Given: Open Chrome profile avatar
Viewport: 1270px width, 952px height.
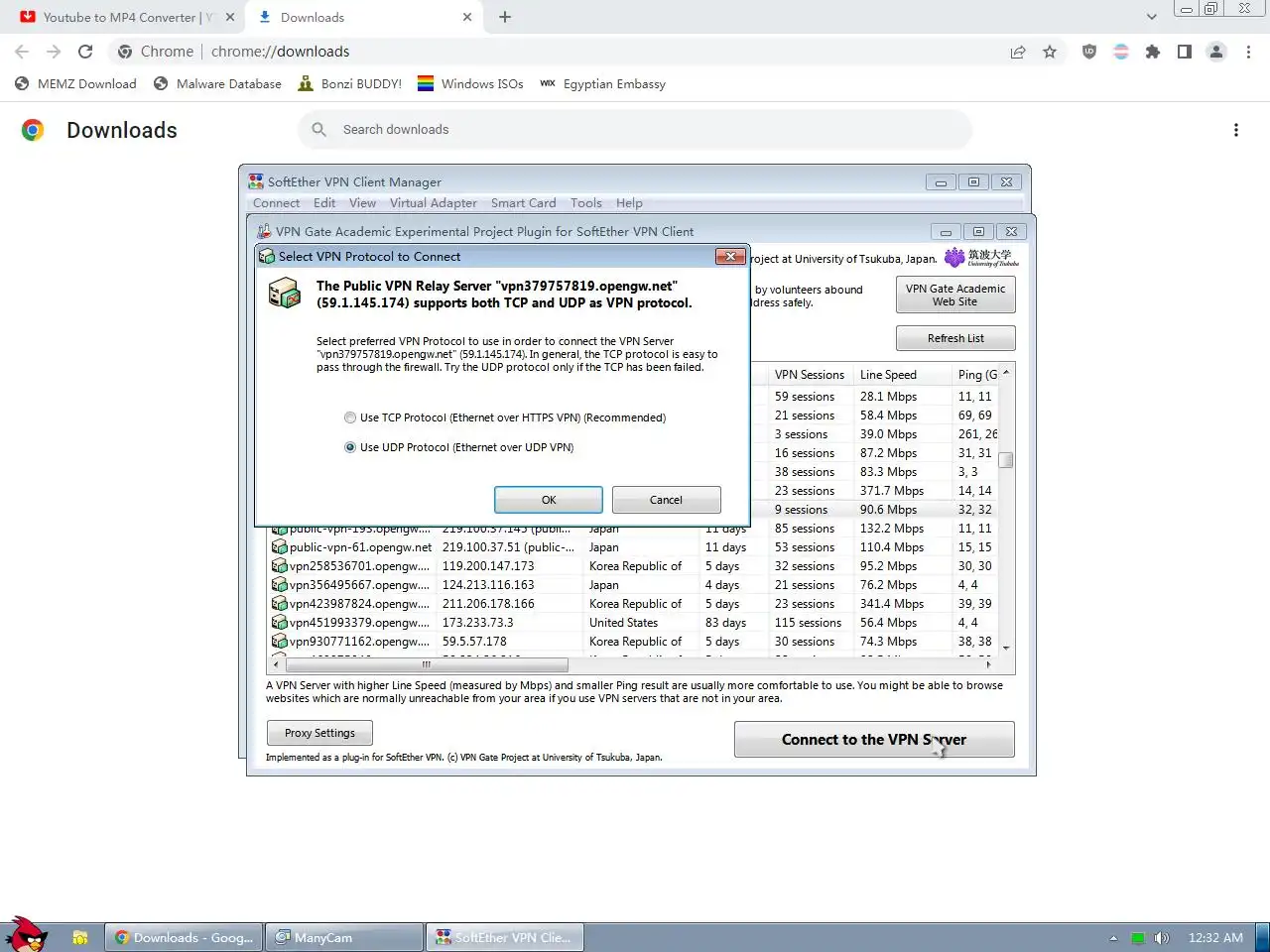Looking at the screenshot, I should pos(1216,52).
